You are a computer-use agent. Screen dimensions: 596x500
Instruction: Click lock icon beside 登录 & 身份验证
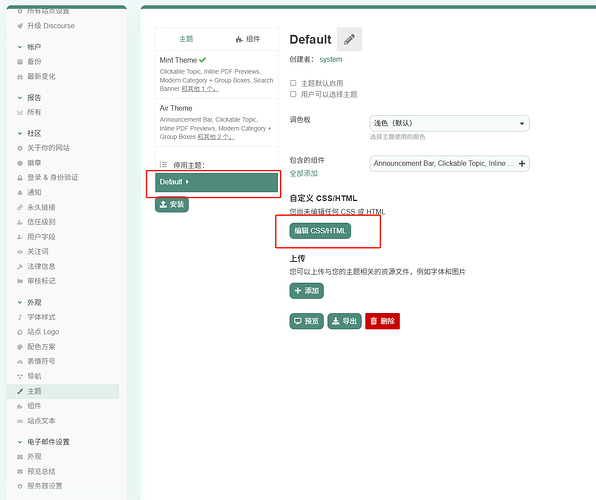click(20, 178)
